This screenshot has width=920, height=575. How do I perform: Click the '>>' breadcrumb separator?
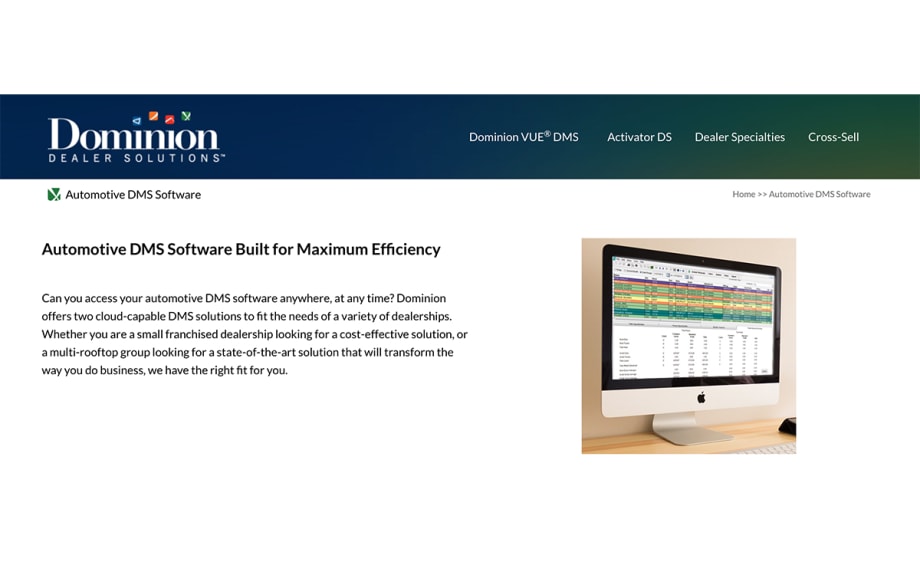coord(762,194)
